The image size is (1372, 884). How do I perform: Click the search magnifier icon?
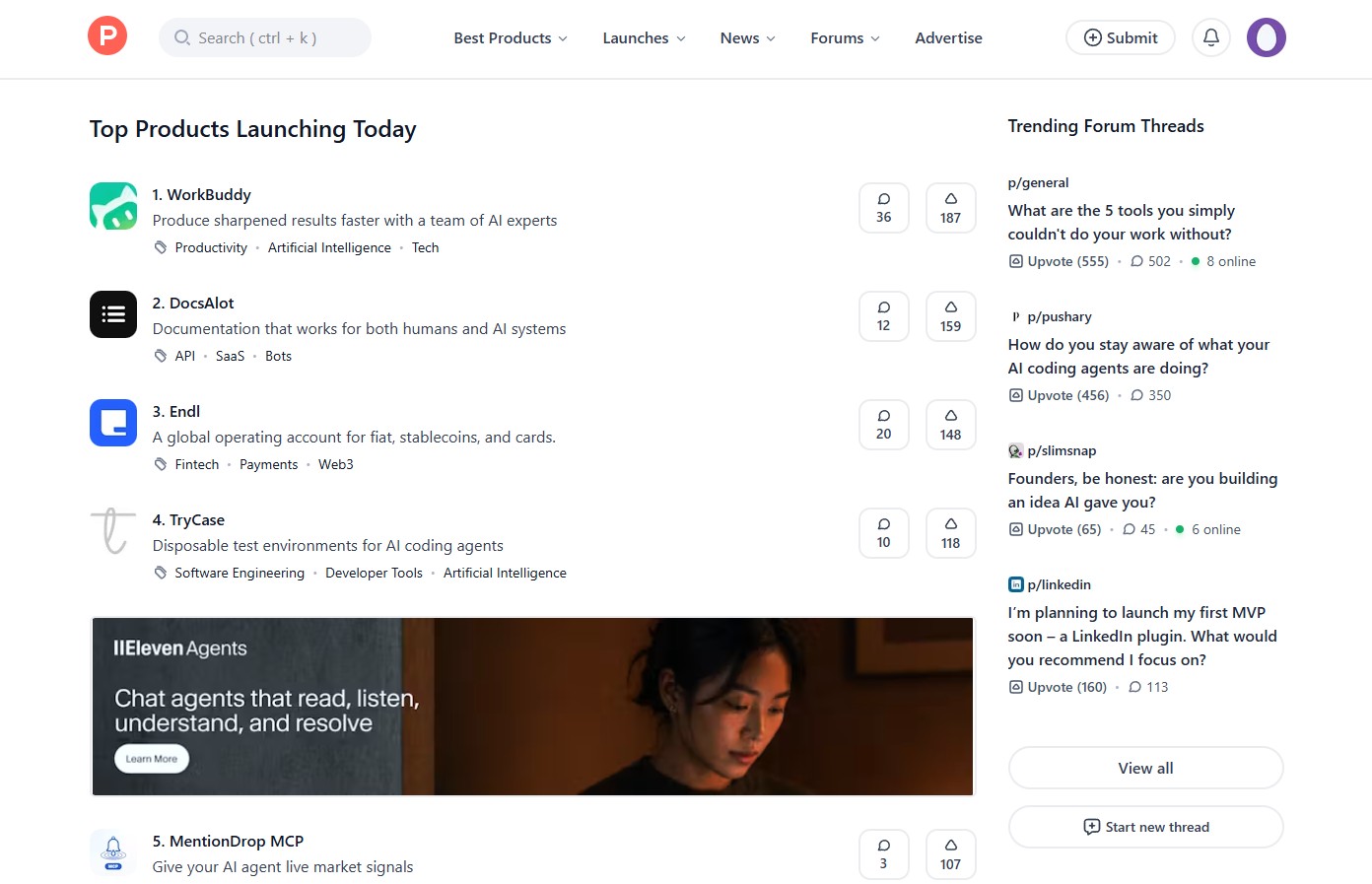182,37
